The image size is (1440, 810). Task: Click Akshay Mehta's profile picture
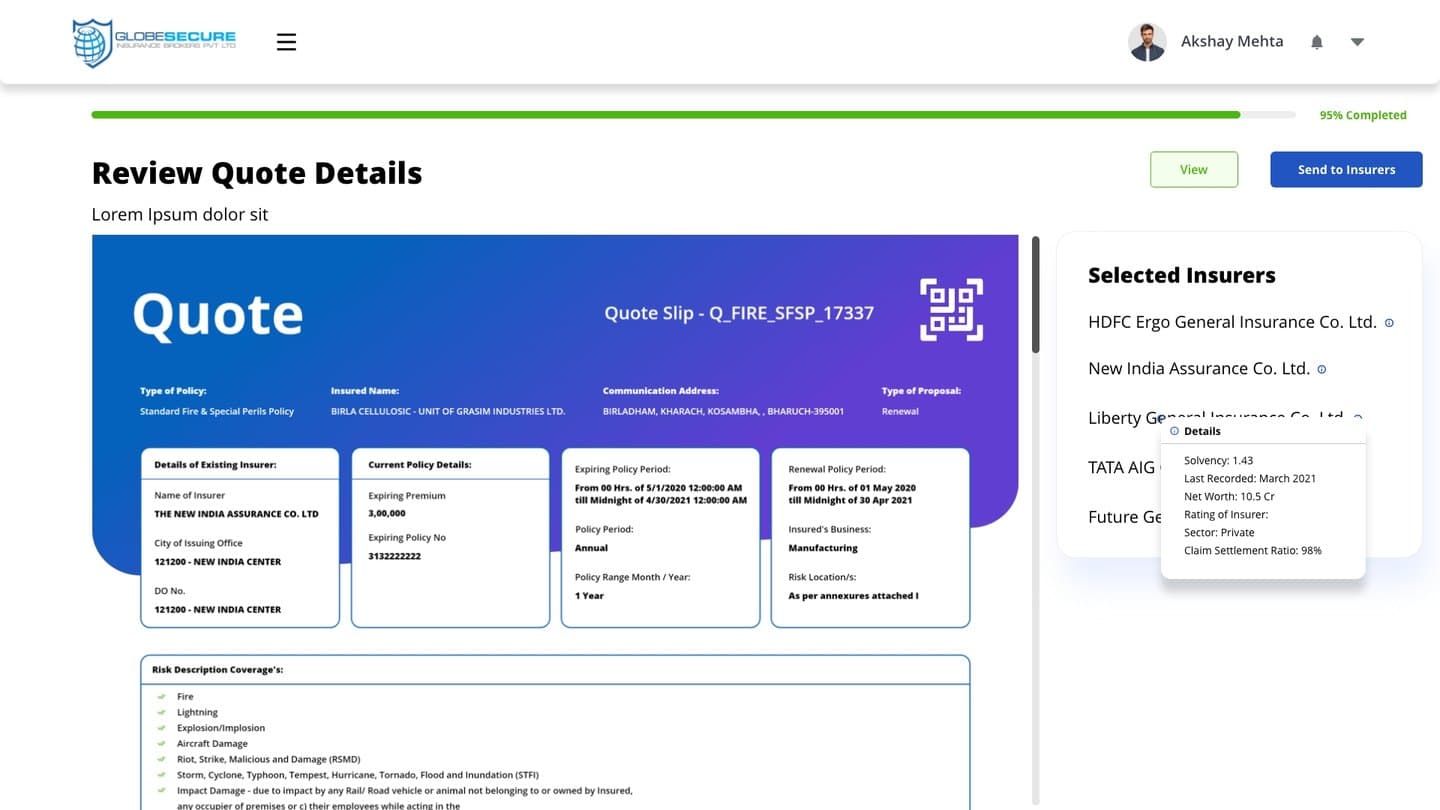(x=1147, y=42)
